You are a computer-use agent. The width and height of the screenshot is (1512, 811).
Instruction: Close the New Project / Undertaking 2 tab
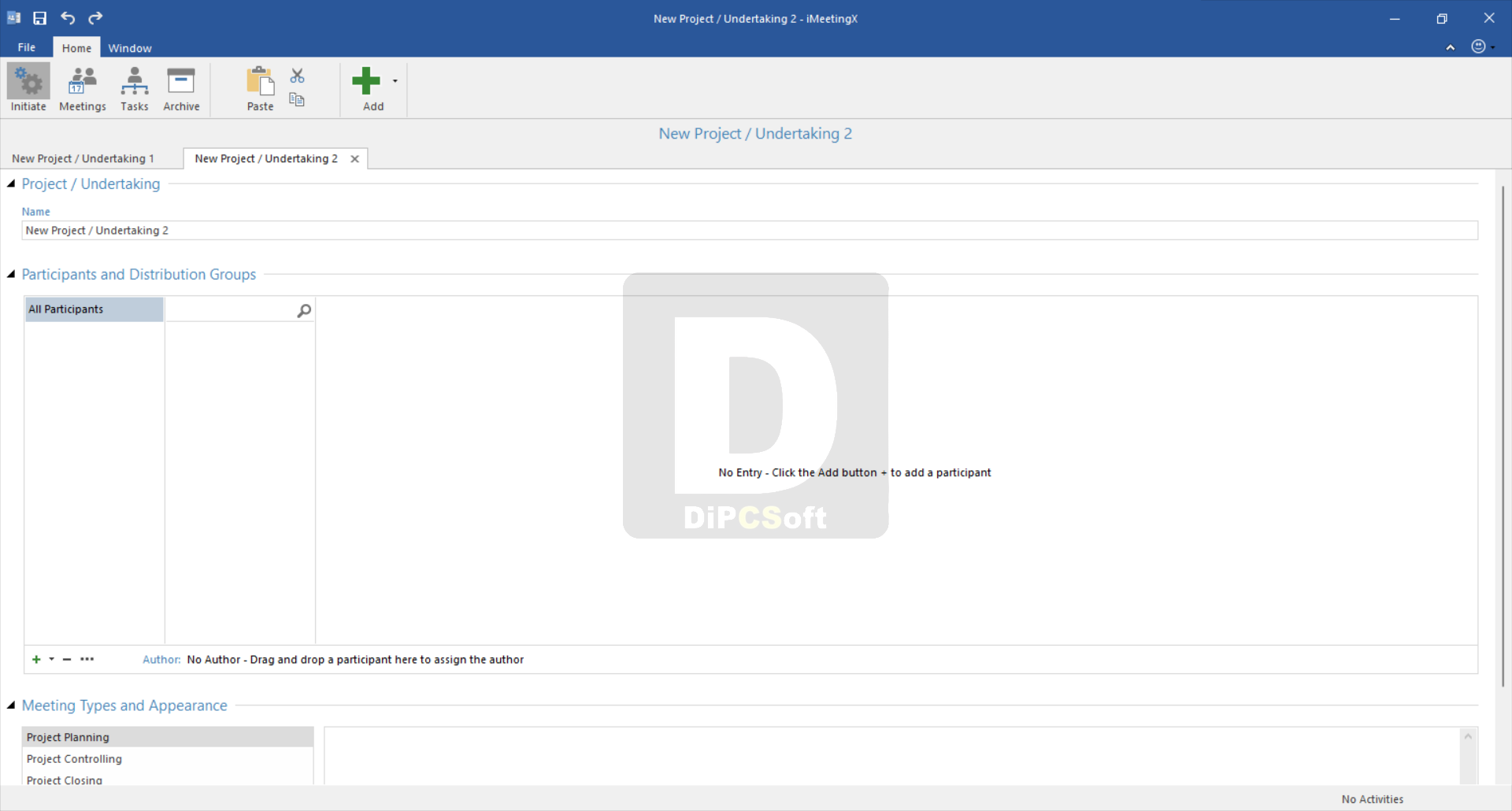click(x=355, y=158)
